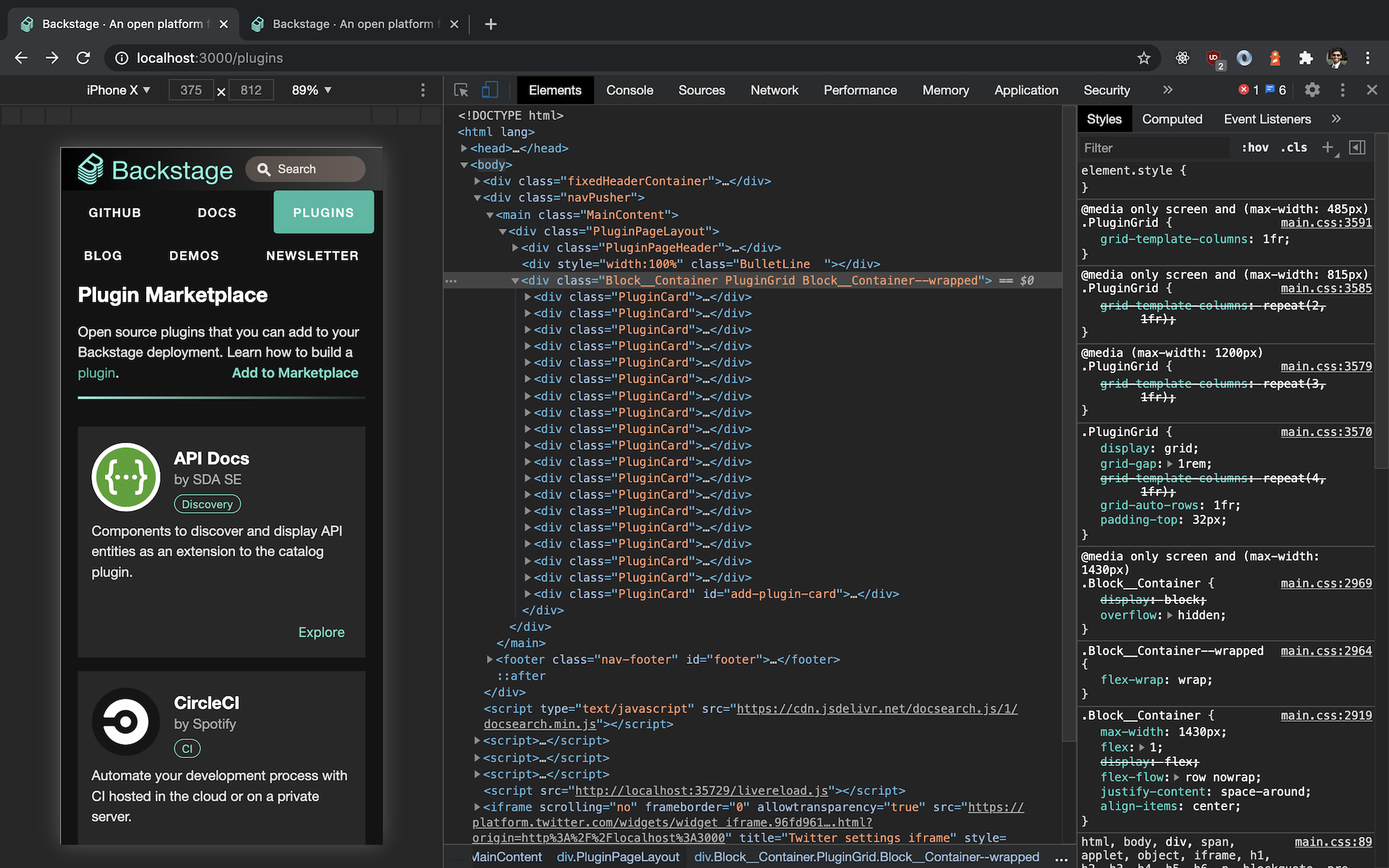Expand the add-plugin-card PluginCard div
Image resolution: width=1389 pixels, height=868 pixels.
527,594
